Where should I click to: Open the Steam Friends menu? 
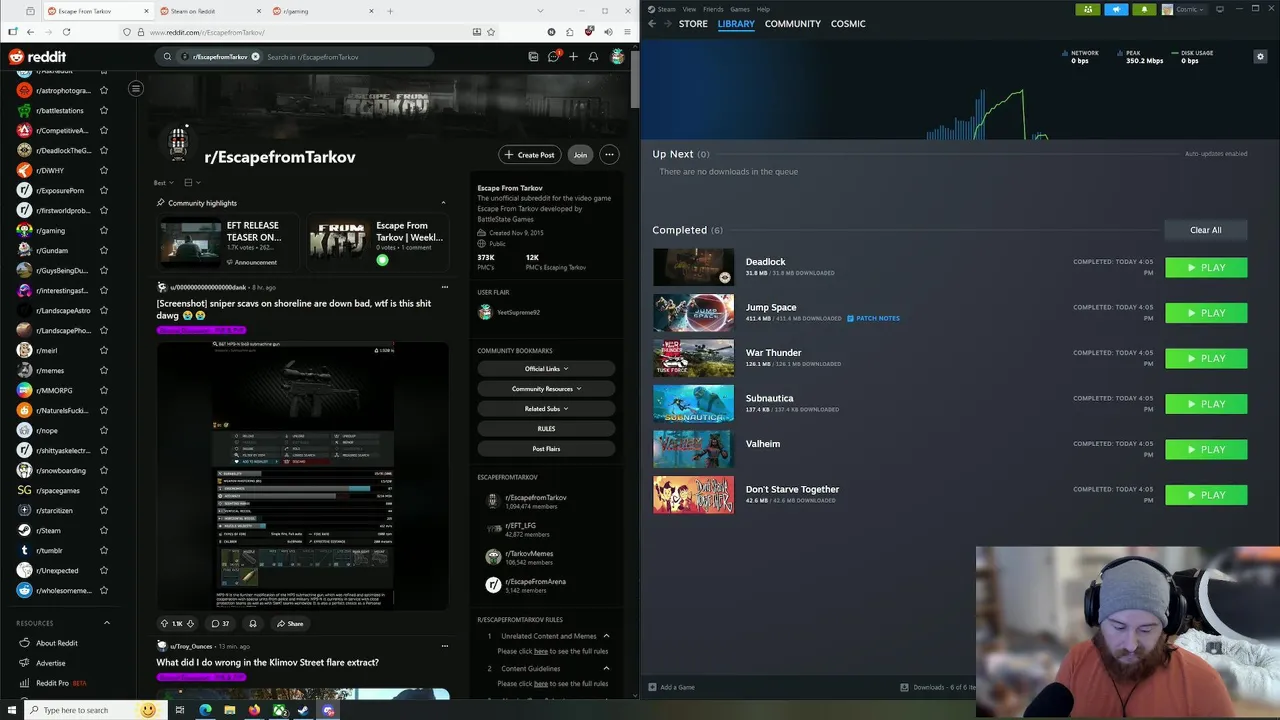[x=713, y=9]
